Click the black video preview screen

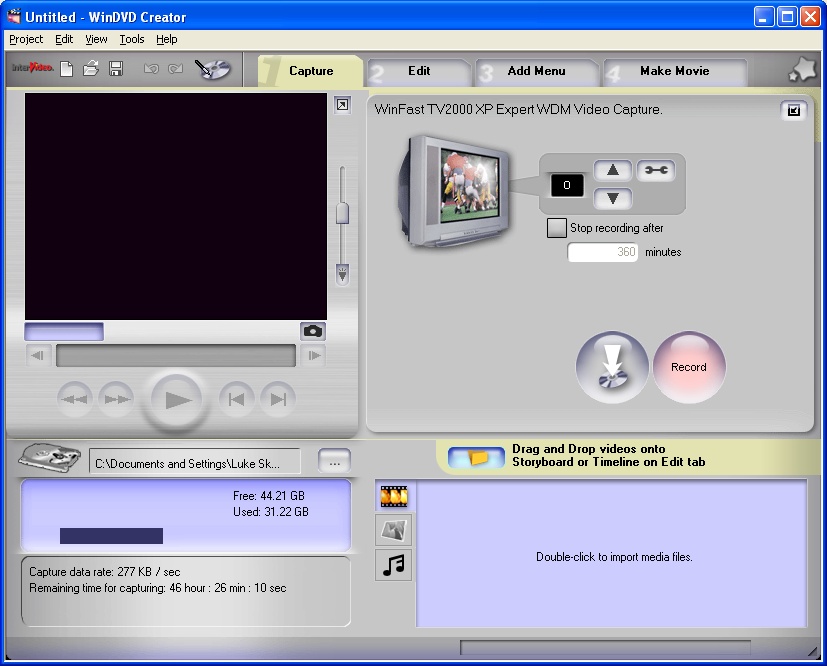176,206
